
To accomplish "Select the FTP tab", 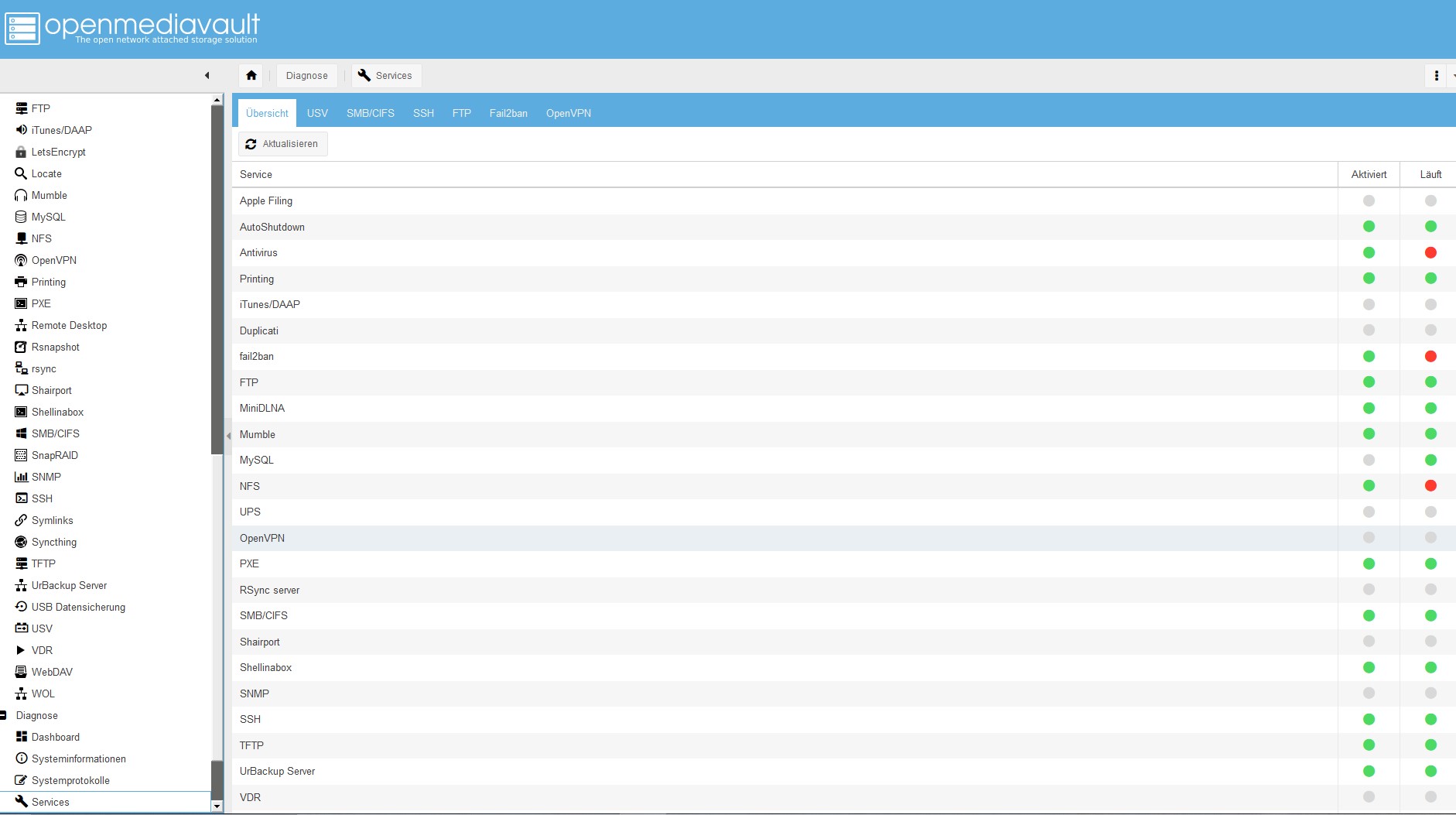I will [x=462, y=113].
